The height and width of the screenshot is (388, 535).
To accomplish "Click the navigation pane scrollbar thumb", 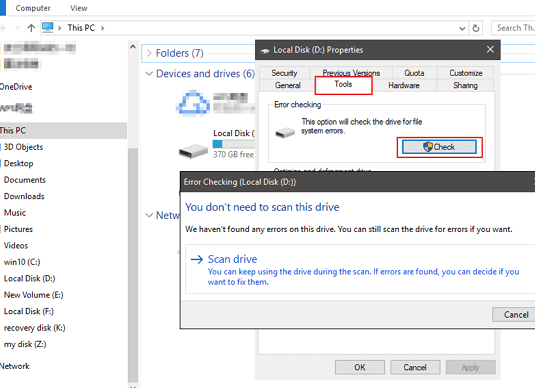I will coord(133,265).
